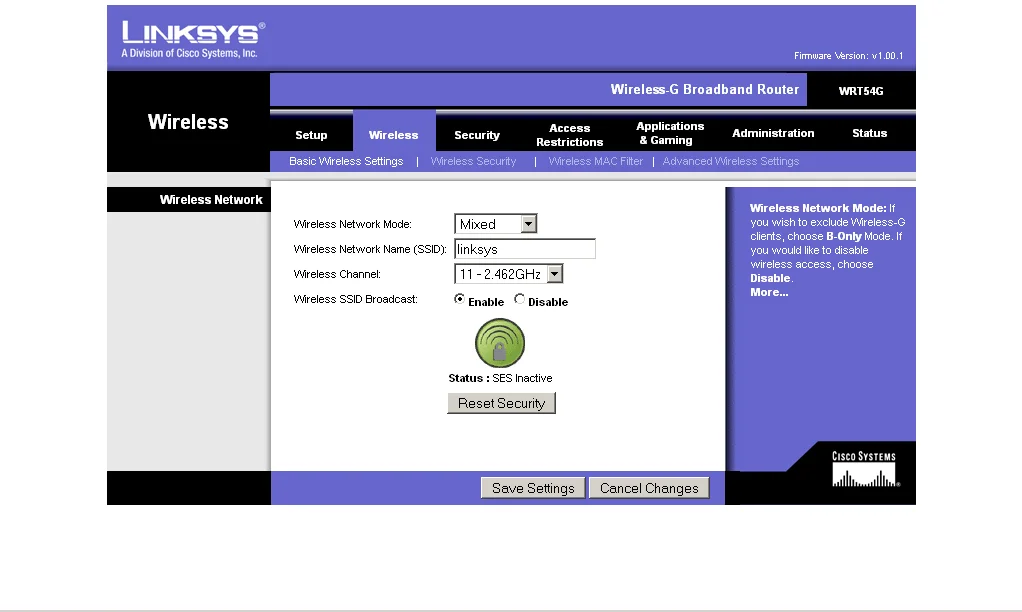This screenshot has height=612, width=1022.
Task: Click the Wireless Network Name SSID field
Action: (525, 249)
